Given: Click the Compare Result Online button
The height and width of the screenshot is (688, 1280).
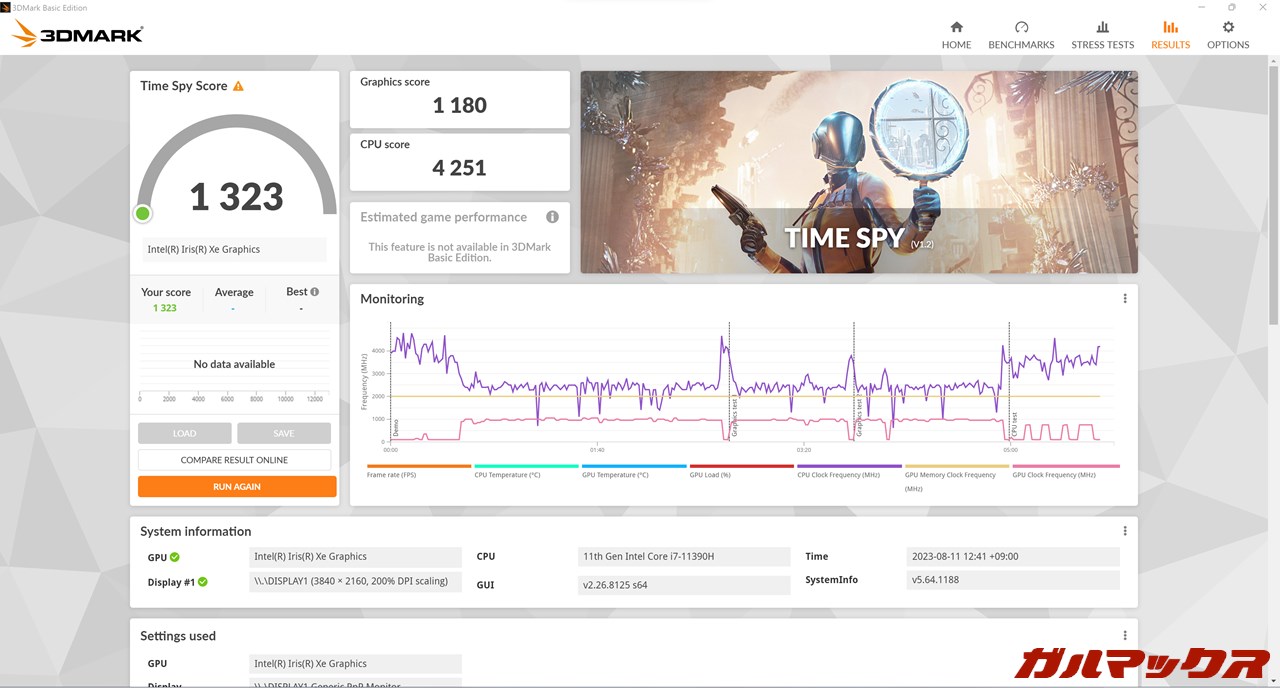Looking at the screenshot, I should (234, 460).
